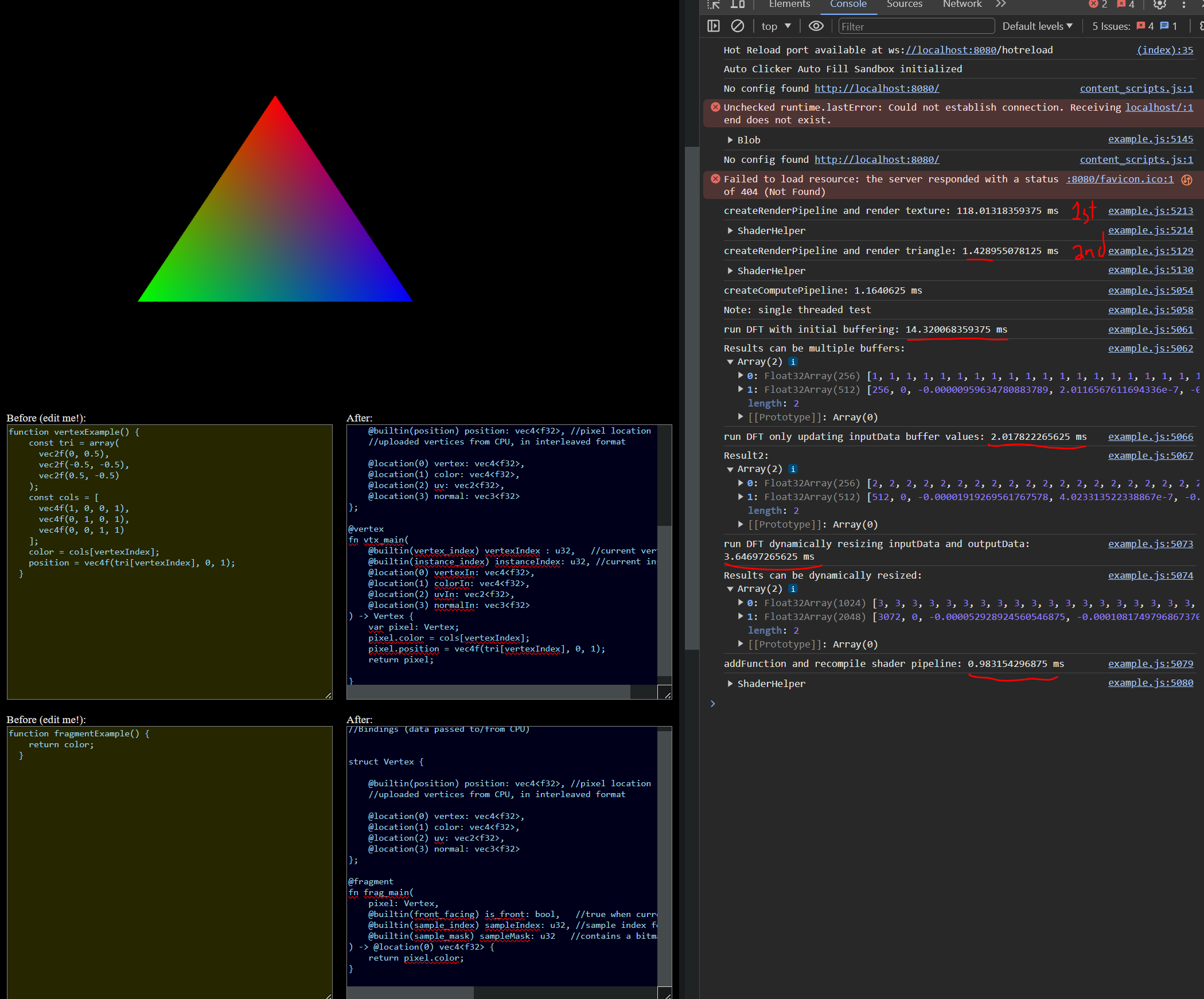Click the horizontal scrollbar of the vertex After panel

pyautogui.click(x=489, y=692)
